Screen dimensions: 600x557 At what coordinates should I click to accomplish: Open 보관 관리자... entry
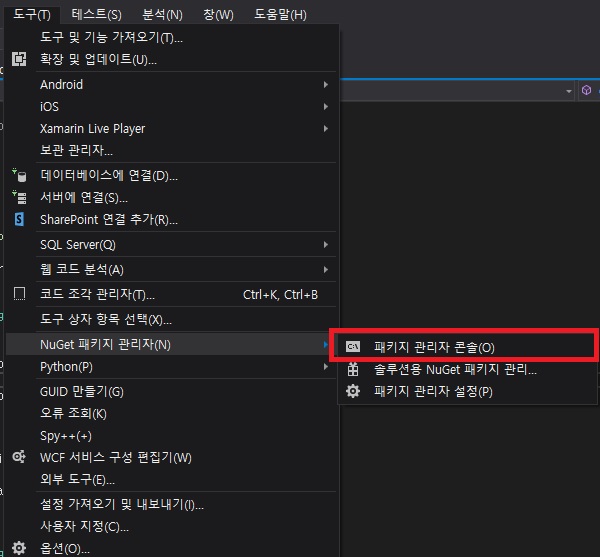77,150
